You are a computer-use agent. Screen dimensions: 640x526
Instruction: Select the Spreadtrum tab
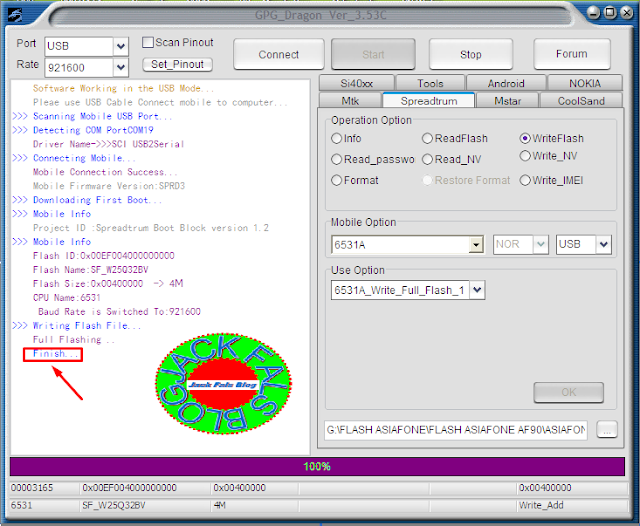[429, 100]
